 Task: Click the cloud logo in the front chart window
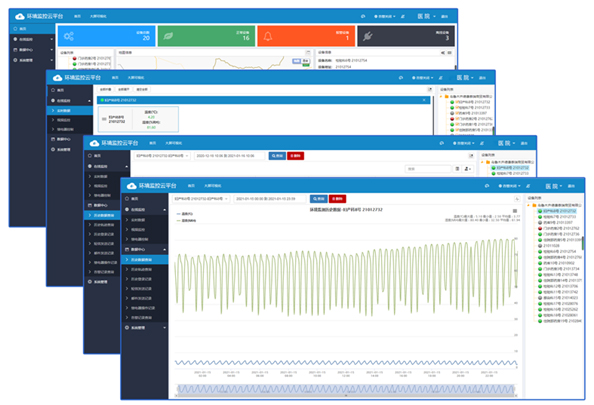[x=131, y=186]
